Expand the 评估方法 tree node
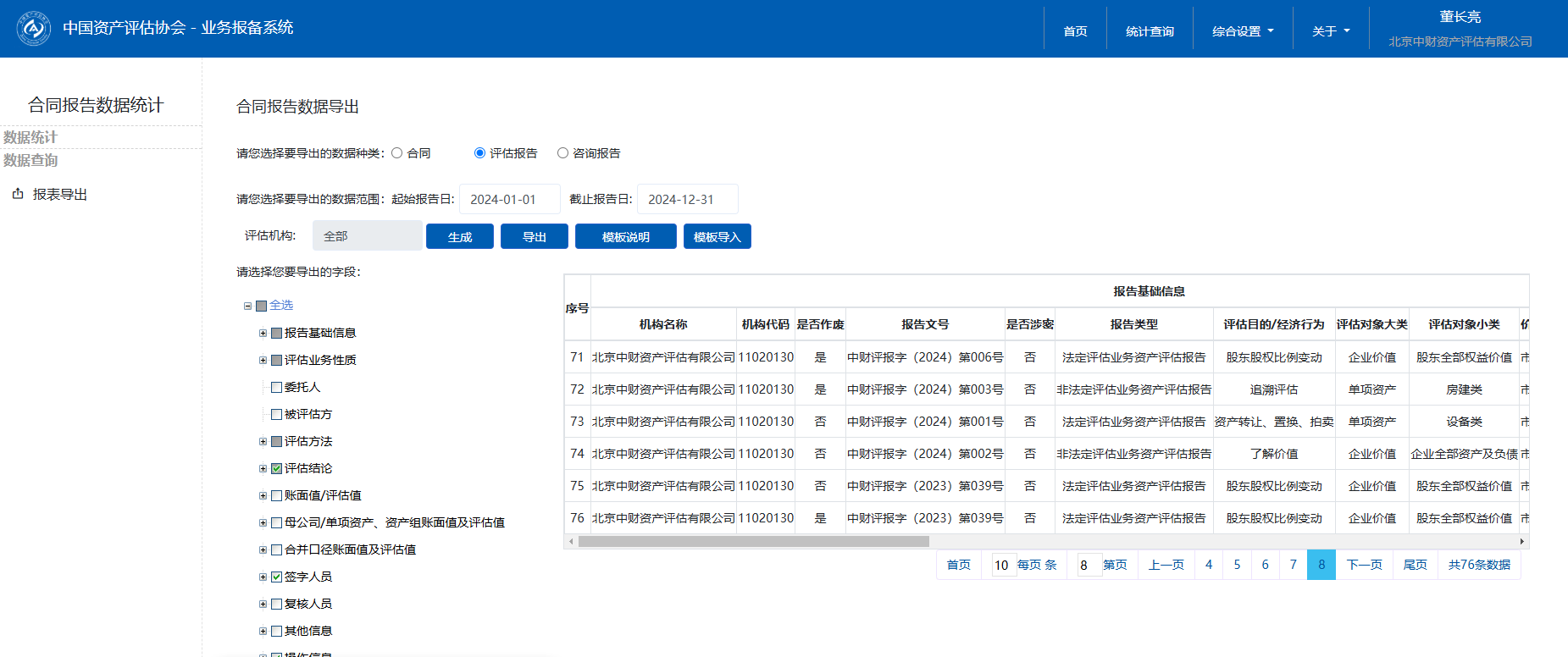Screen dimensions: 1568x657 [x=263, y=442]
